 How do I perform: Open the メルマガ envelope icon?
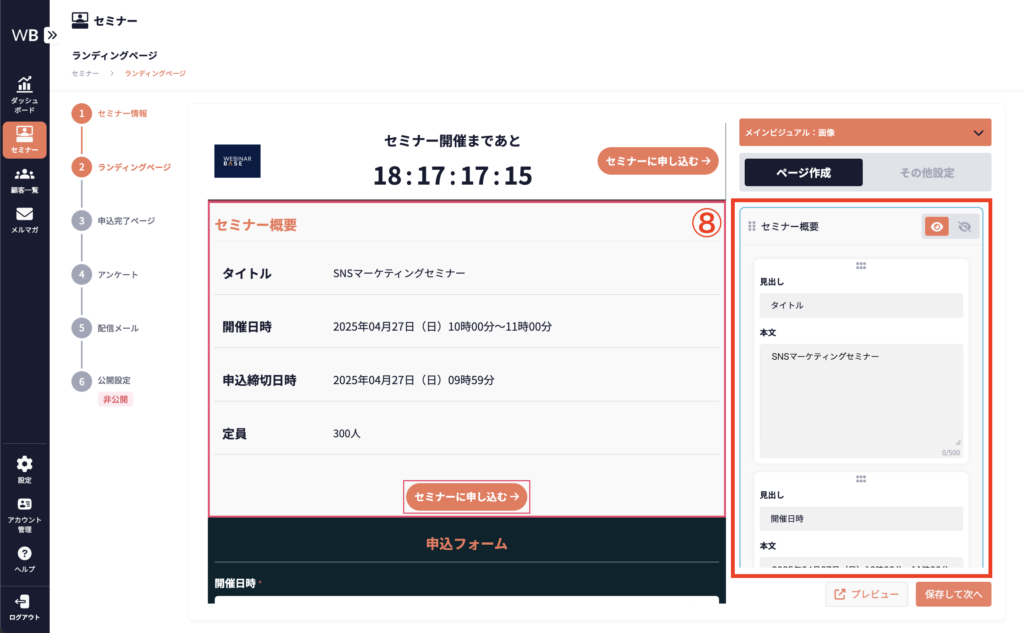pos(24,214)
